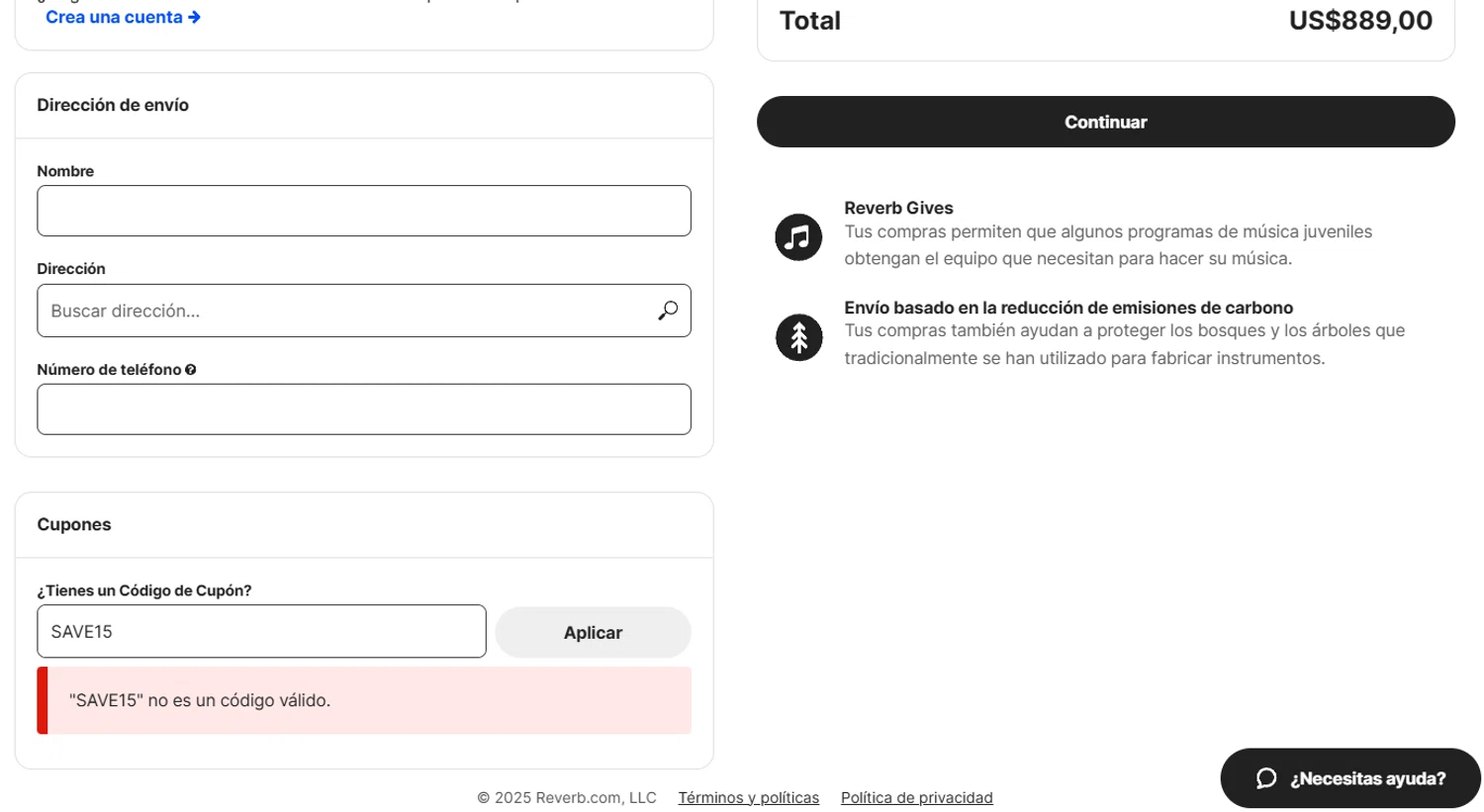Open the phone number help tooltip icon
Screen dimensions: 1484x812
(190, 370)
